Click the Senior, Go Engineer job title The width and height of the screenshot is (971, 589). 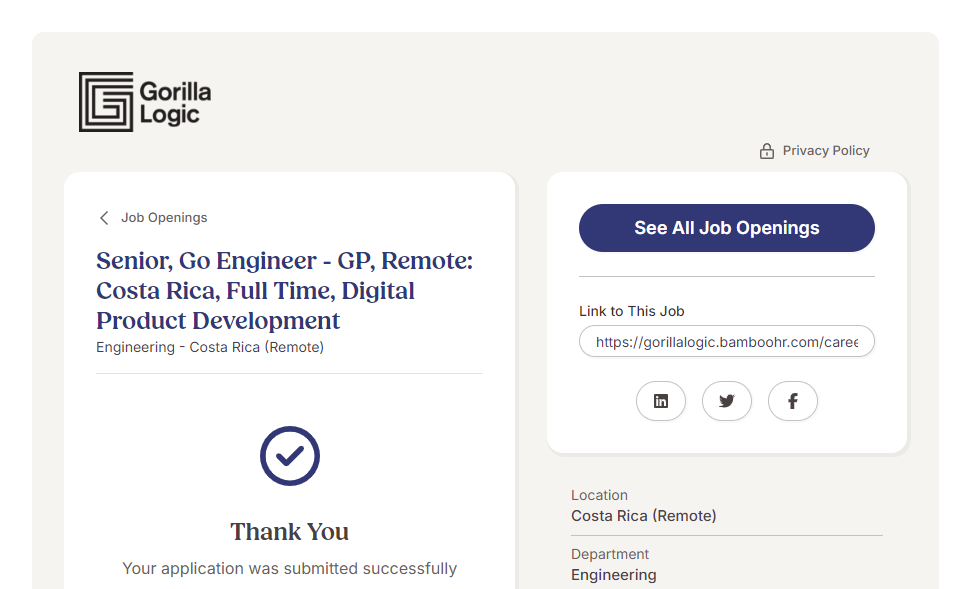pyautogui.click(x=284, y=291)
